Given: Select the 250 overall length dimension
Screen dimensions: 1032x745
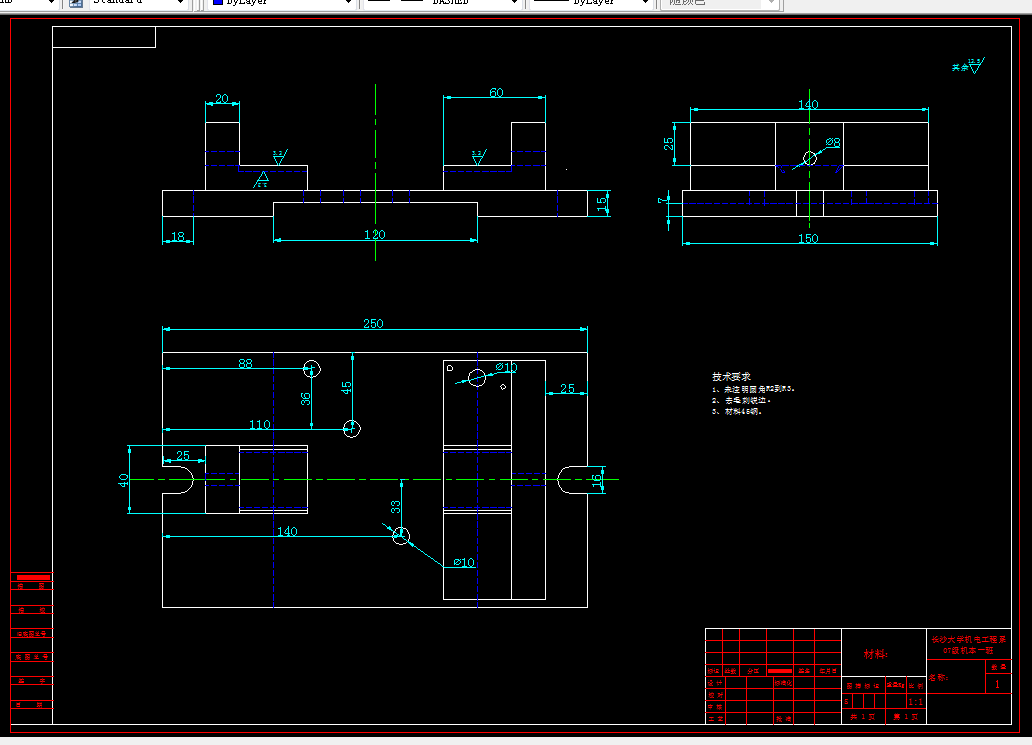Looking at the screenshot, I should [373, 323].
